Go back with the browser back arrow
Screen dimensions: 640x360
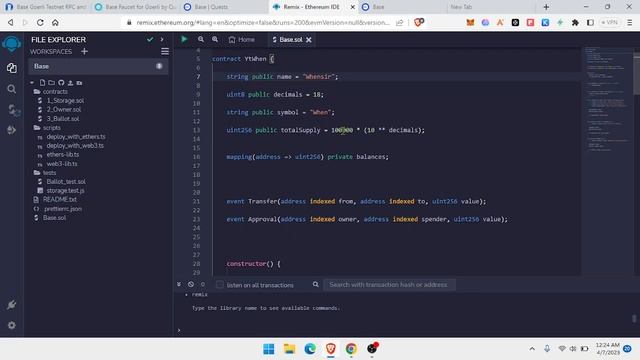coord(11,22)
